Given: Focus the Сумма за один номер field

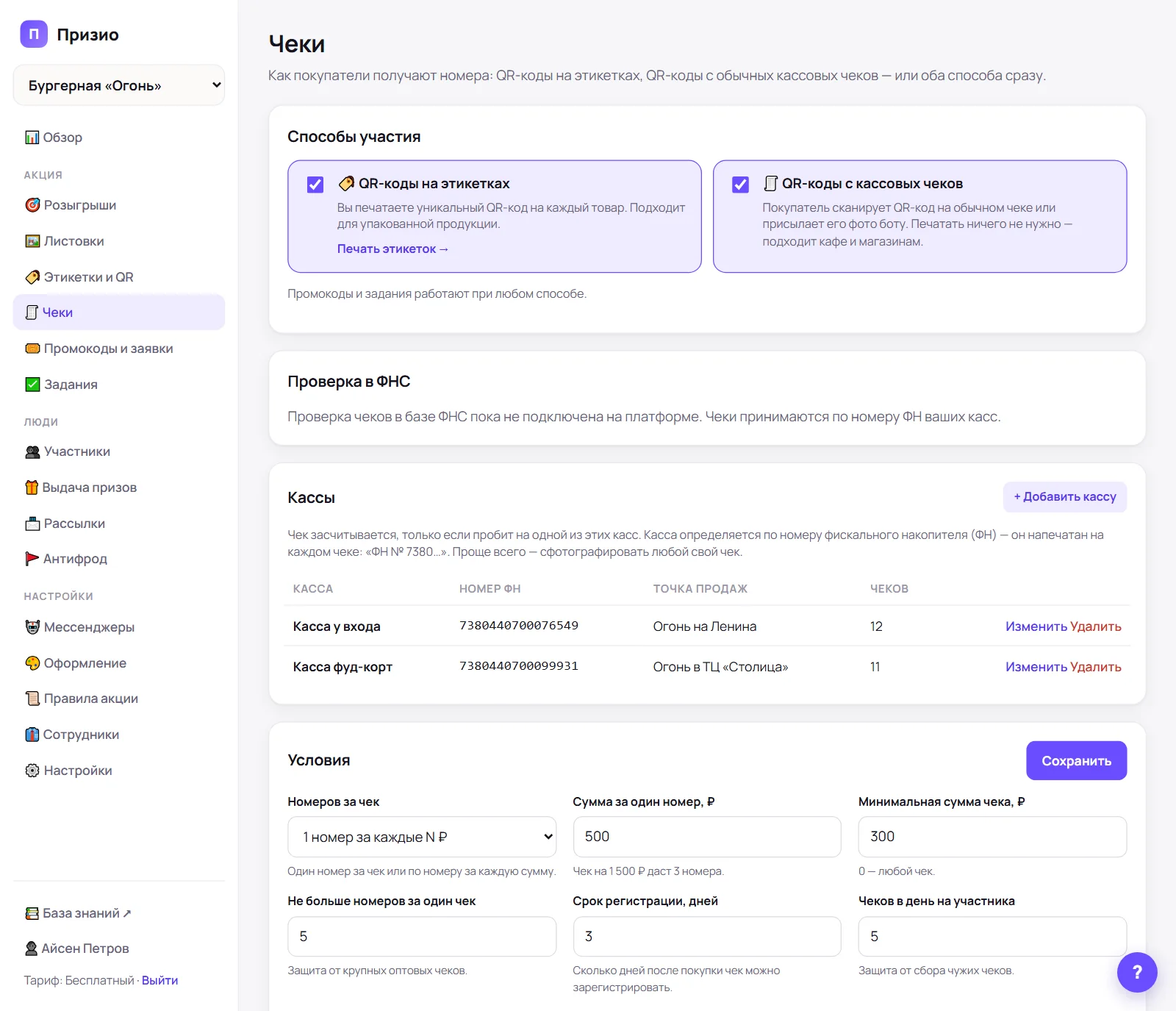Looking at the screenshot, I should click(707, 837).
